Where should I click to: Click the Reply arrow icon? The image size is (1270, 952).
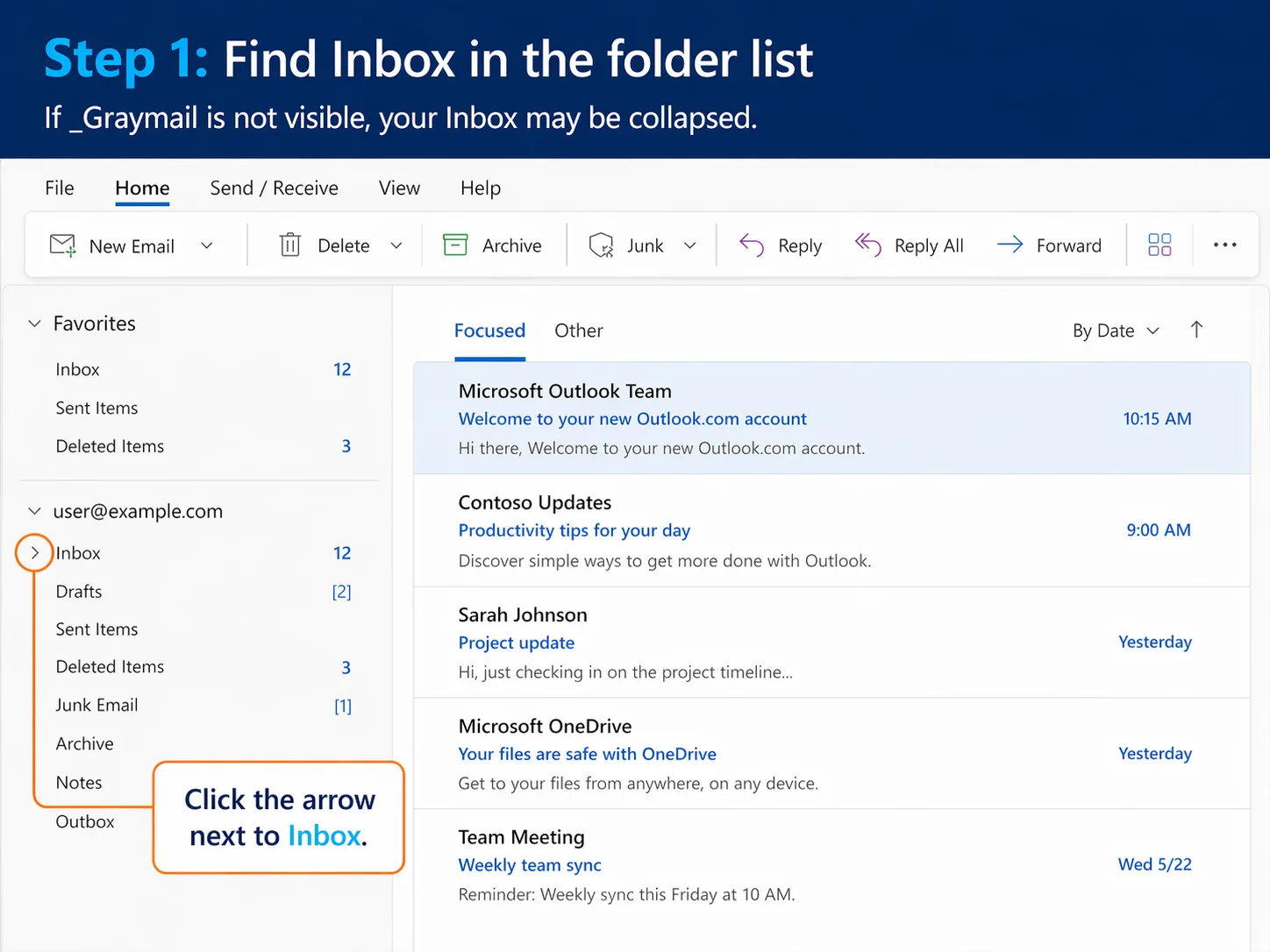click(x=752, y=245)
